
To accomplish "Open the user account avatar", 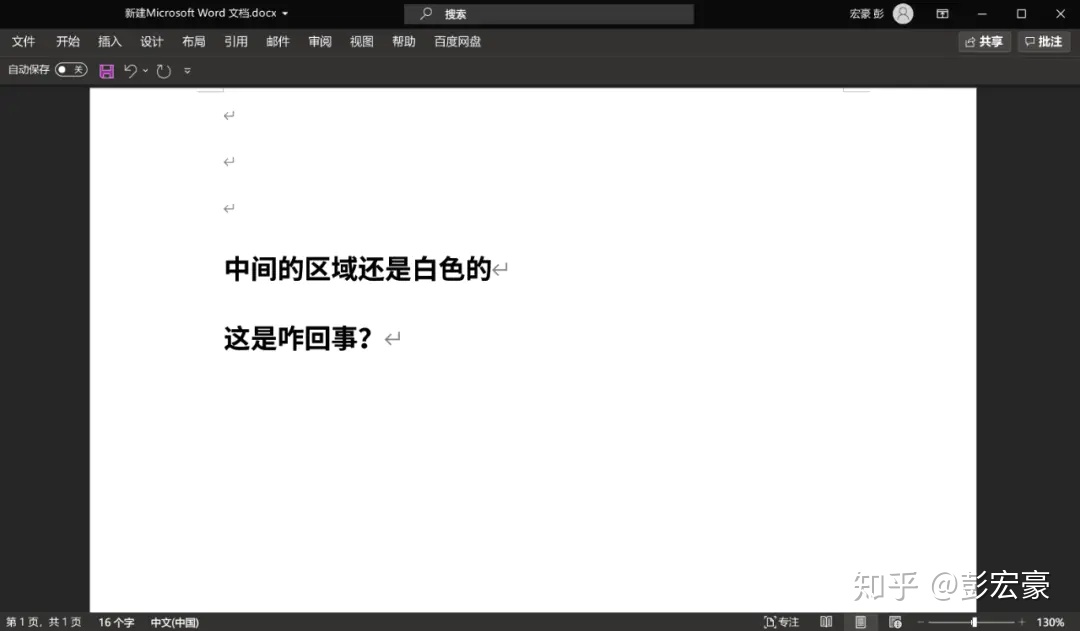I will click(x=903, y=14).
